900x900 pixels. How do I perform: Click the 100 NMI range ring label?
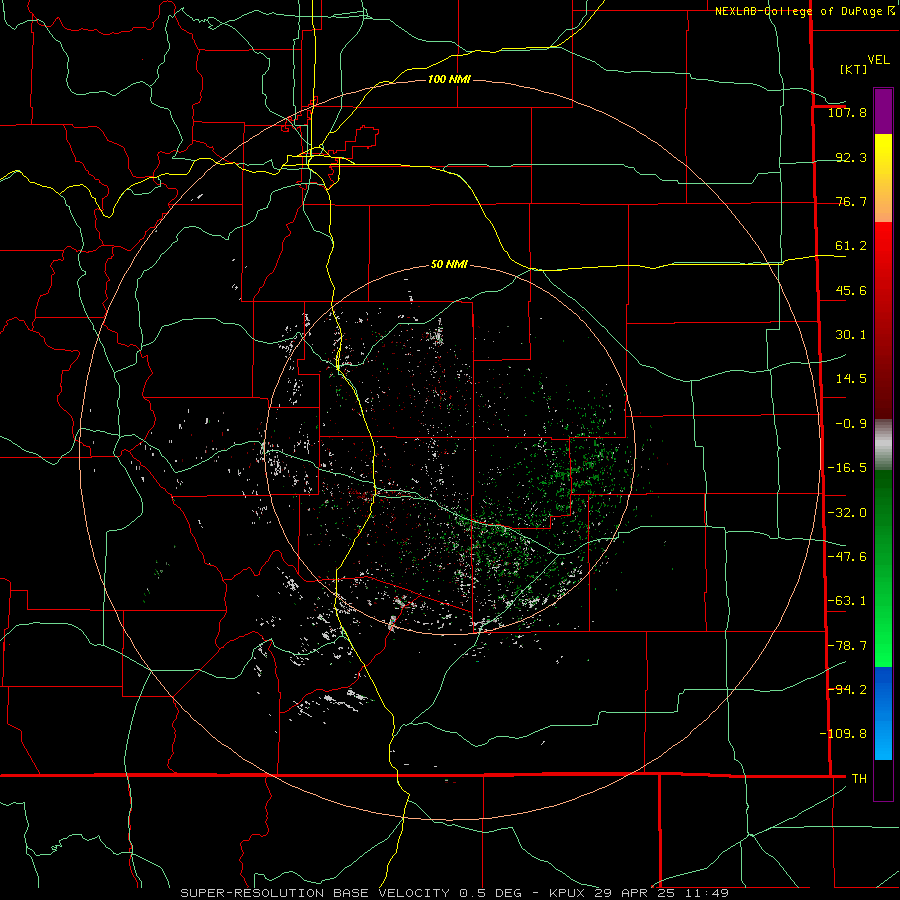[449, 79]
